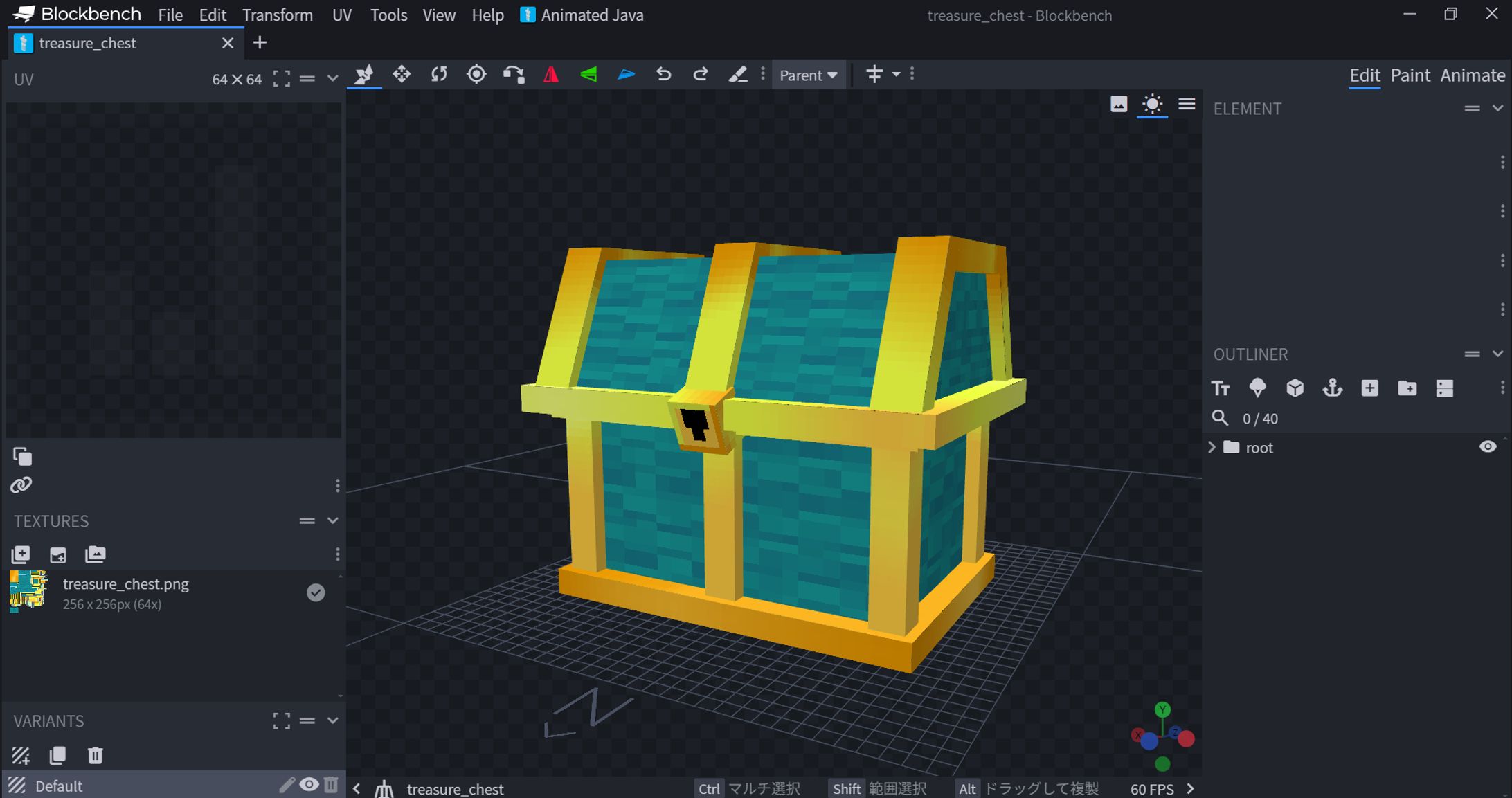Select the Rotate tool in the toolbar
This screenshot has height=798, width=1512.
[x=439, y=74]
